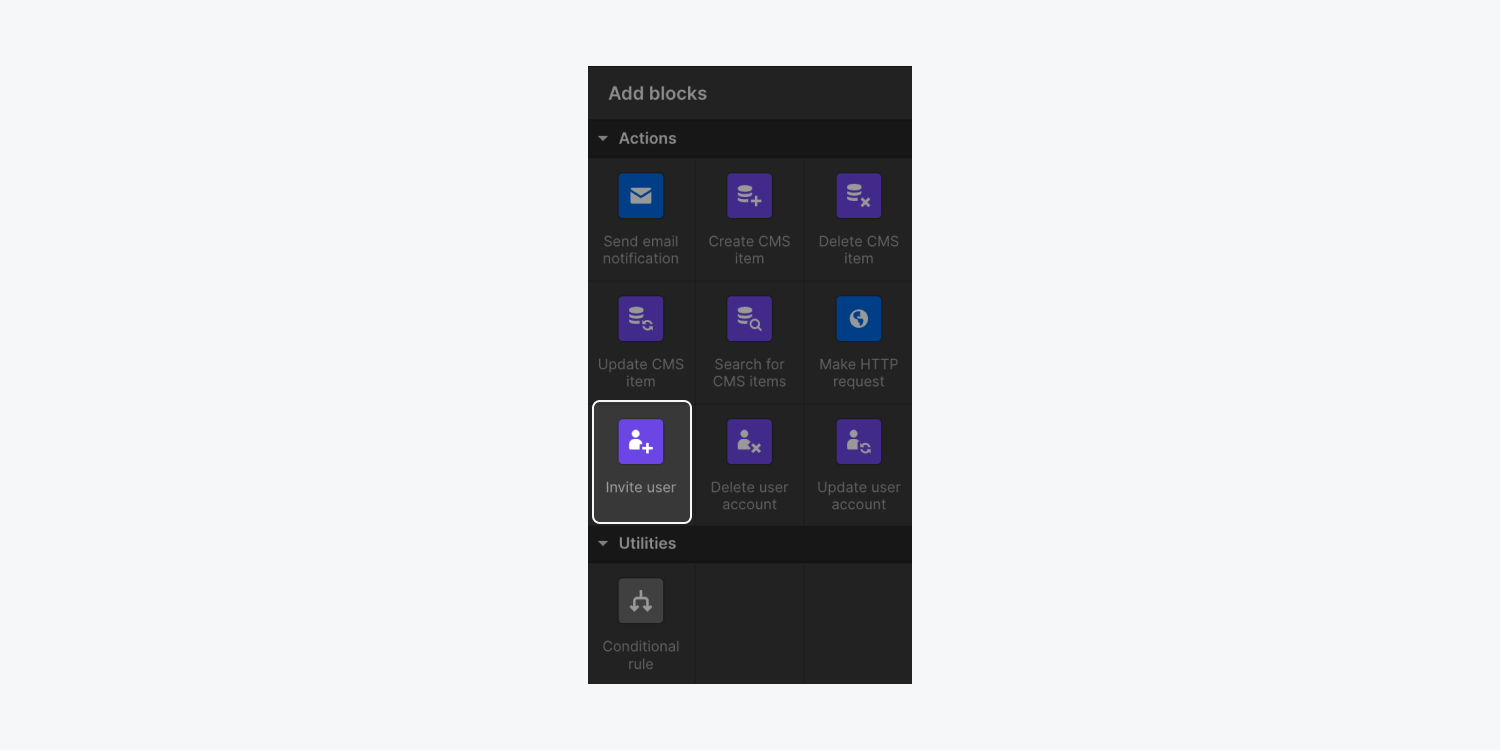The image size is (1501, 751).
Task: Click the "Conditional rule" label text
Action: 641,655
